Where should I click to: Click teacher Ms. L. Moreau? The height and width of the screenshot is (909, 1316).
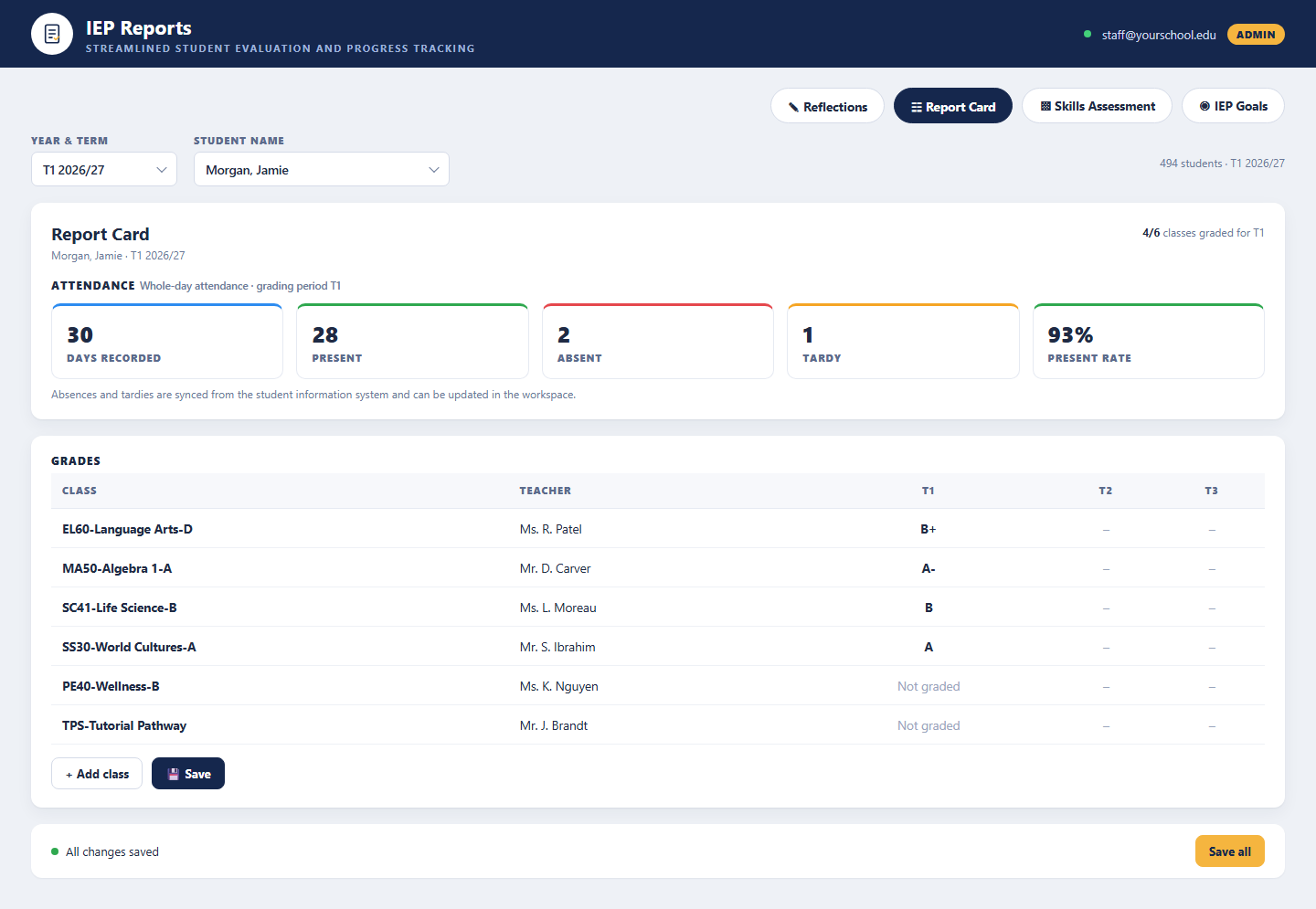(557, 608)
